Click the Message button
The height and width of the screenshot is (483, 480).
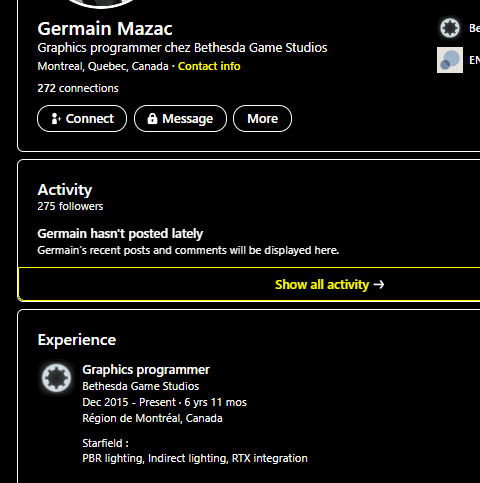coord(180,119)
